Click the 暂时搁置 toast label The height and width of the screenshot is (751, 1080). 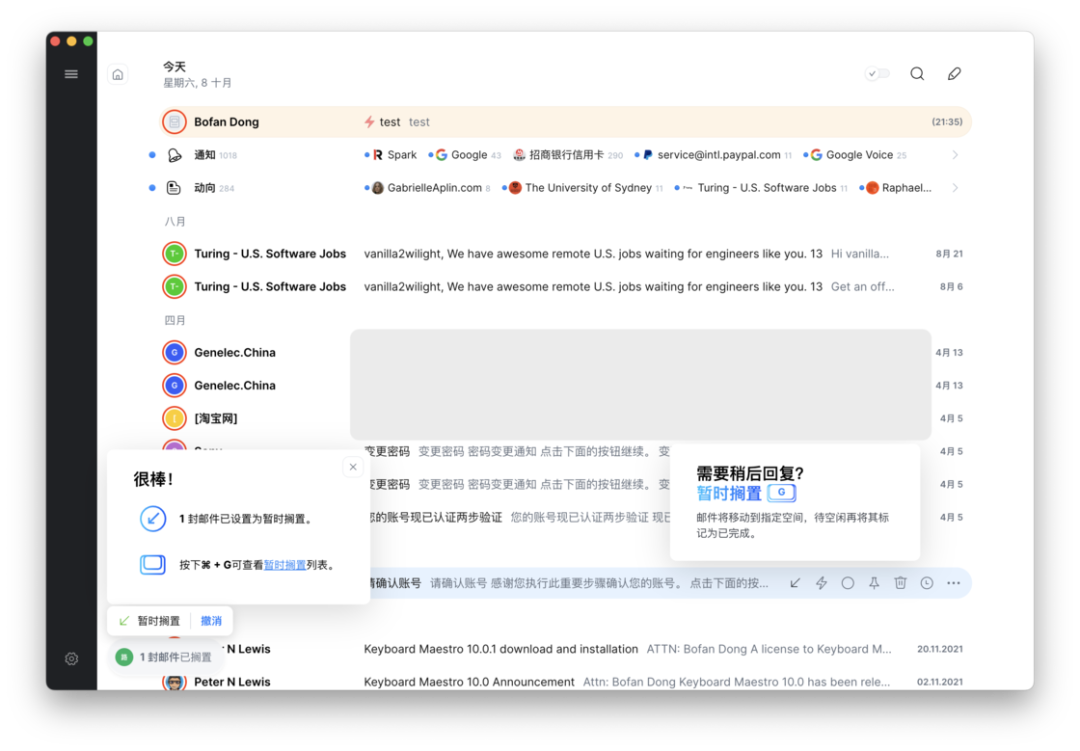point(158,621)
